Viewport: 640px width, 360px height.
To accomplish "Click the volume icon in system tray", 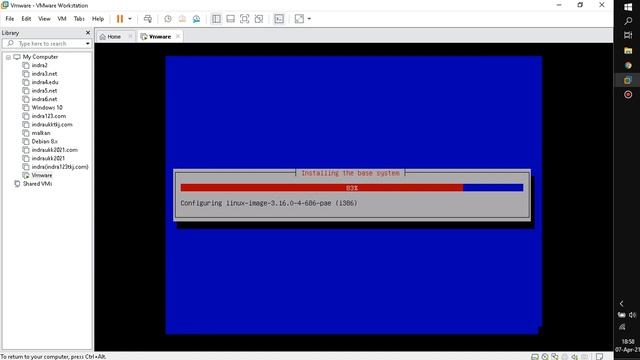I will (x=633, y=315).
